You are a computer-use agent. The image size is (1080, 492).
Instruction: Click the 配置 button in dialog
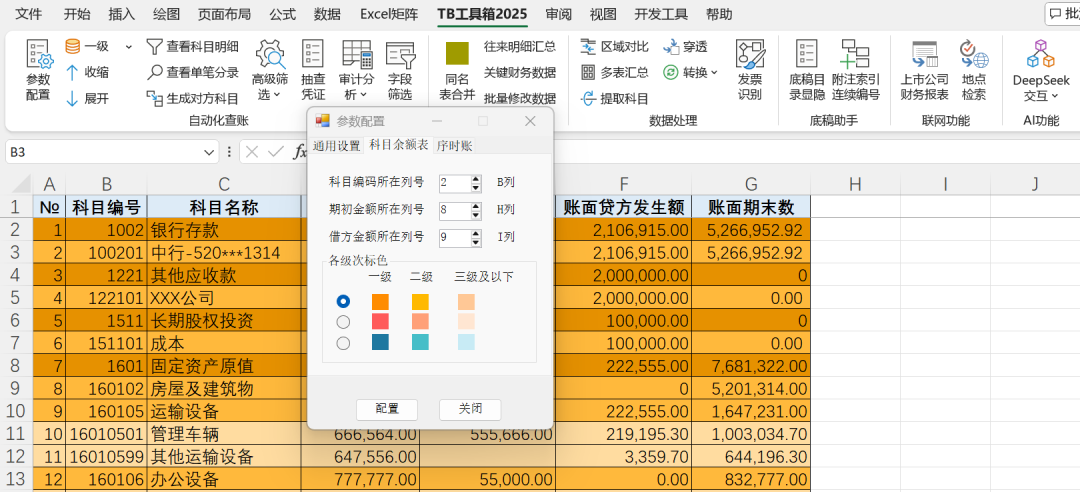coord(387,409)
